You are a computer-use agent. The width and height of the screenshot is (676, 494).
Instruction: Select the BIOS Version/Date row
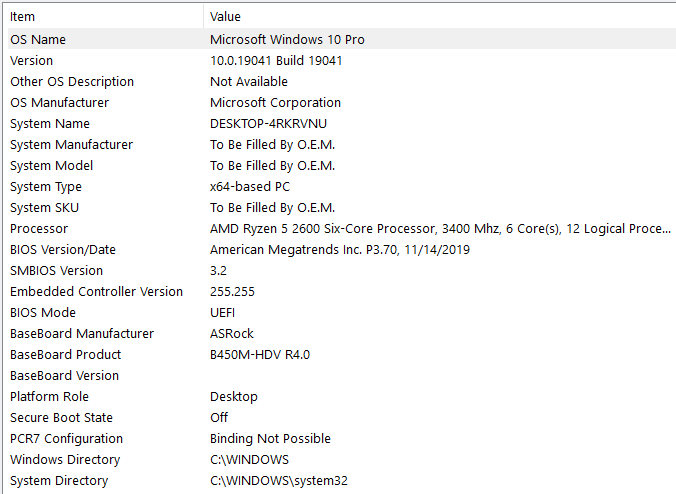tap(63, 250)
